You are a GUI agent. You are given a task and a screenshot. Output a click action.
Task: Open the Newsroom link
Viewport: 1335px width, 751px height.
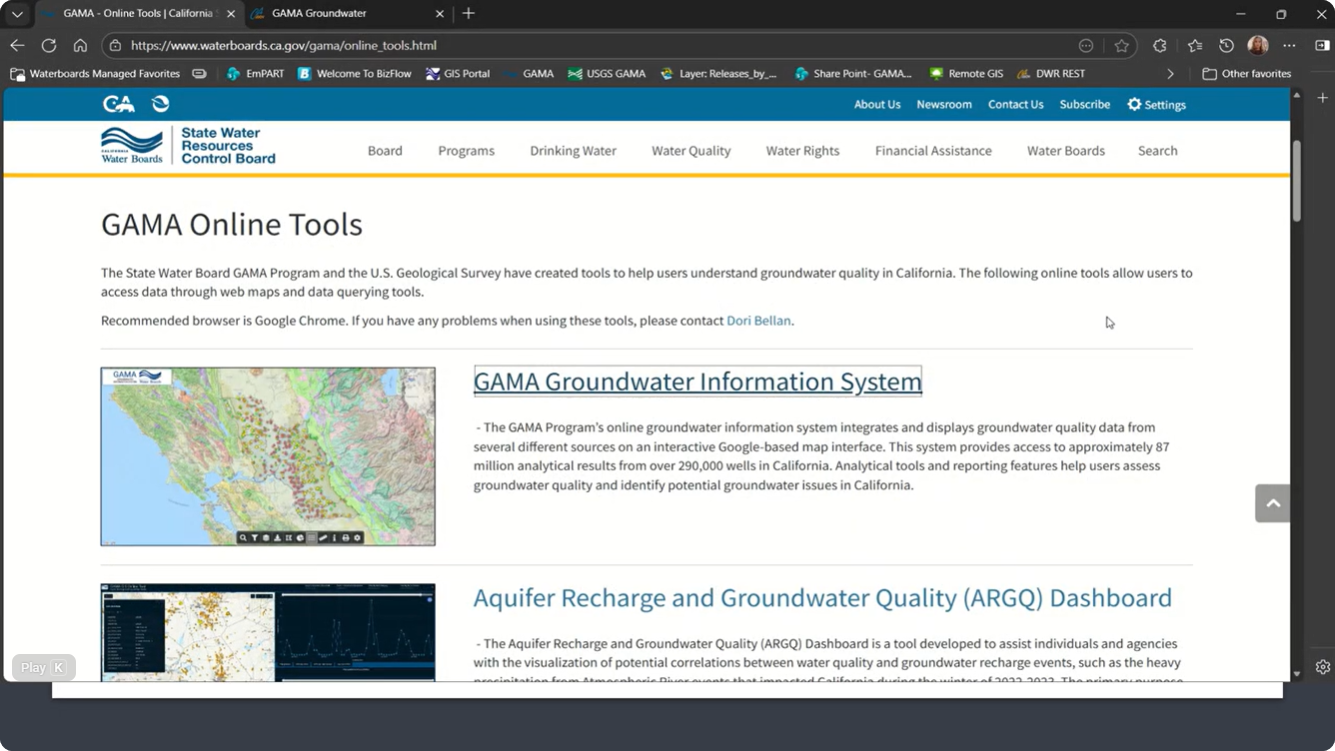pos(944,104)
